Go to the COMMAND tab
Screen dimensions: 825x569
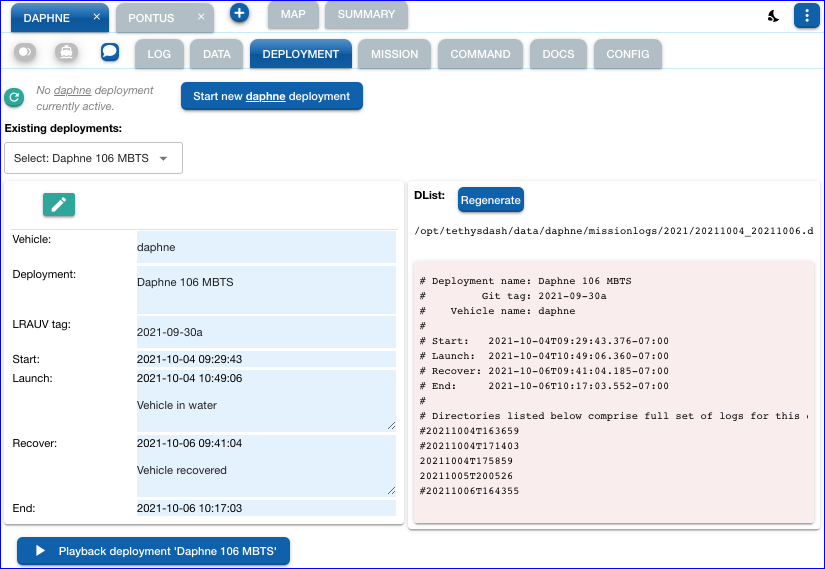pyautogui.click(x=480, y=54)
